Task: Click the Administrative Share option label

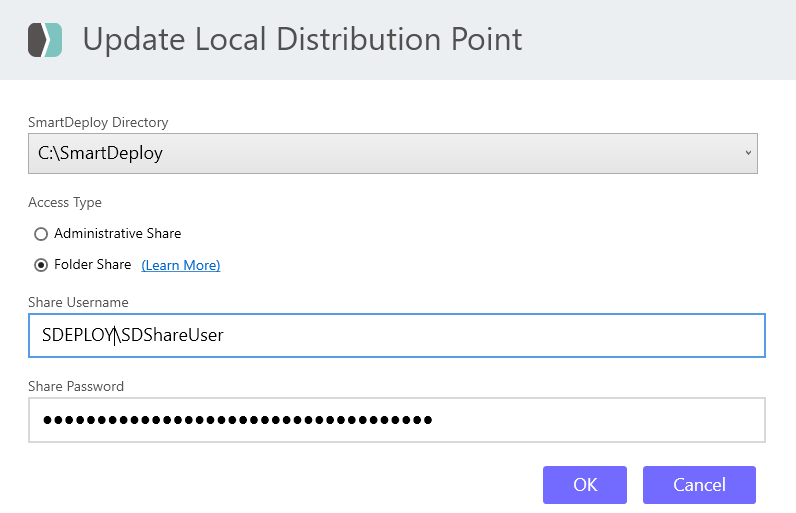Action: pyautogui.click(x=117, y=233)
